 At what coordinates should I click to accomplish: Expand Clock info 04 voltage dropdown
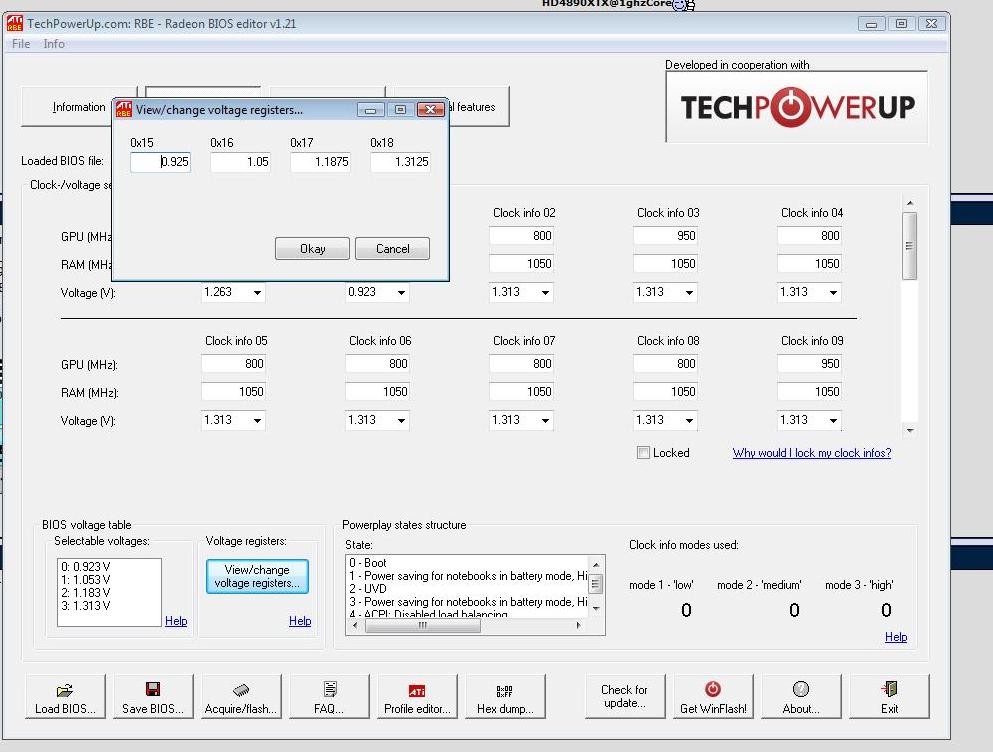coord(833,292)
